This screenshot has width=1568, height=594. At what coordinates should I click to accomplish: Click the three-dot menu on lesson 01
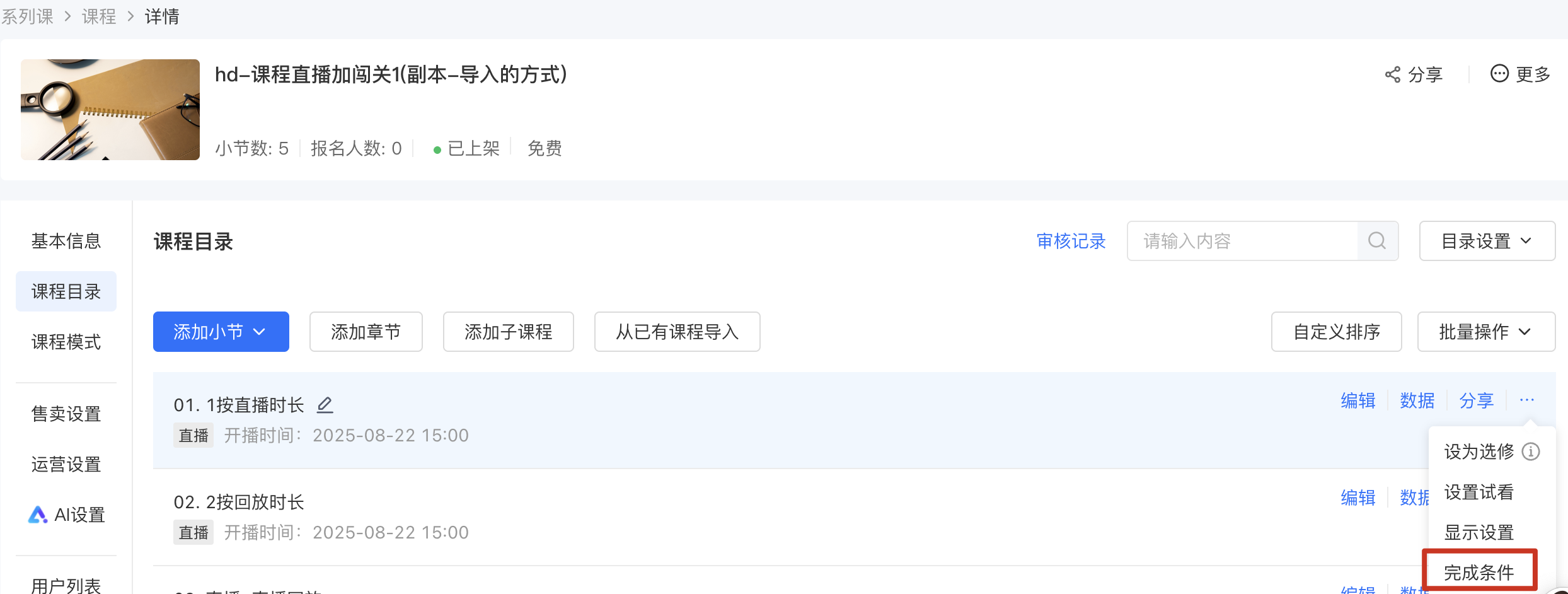pyautogui.click(x=1527, y=400)
